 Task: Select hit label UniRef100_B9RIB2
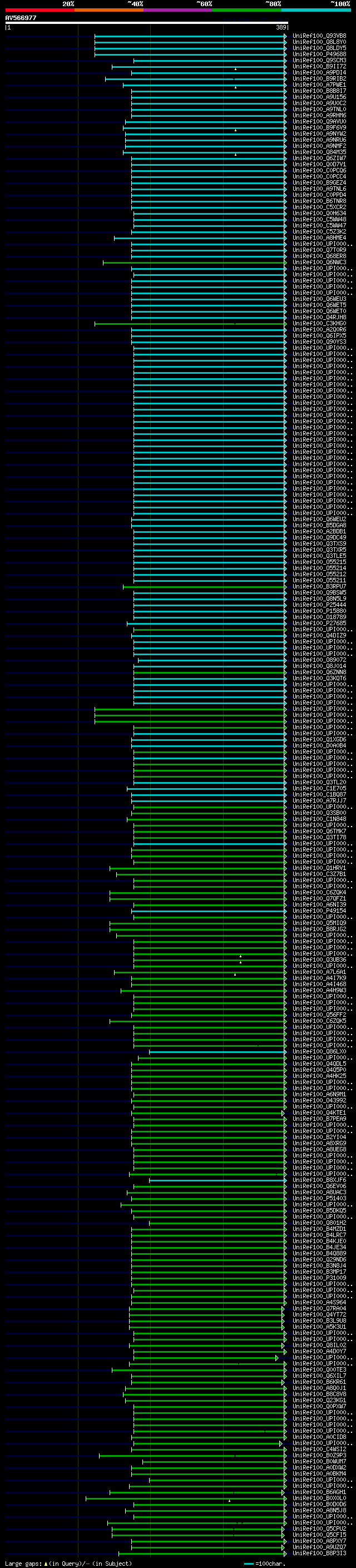[x=319, y=78]
